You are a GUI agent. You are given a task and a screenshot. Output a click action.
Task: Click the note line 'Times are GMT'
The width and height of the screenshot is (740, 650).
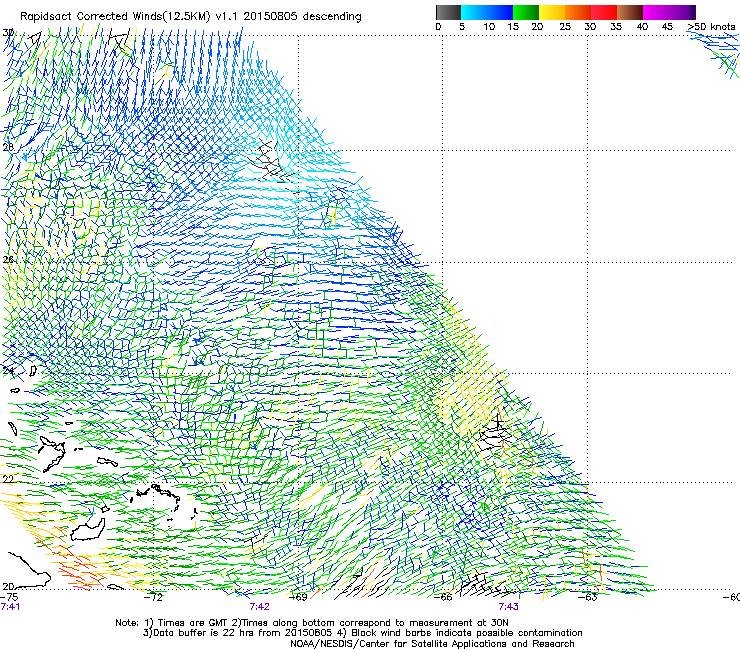point(312,623)
